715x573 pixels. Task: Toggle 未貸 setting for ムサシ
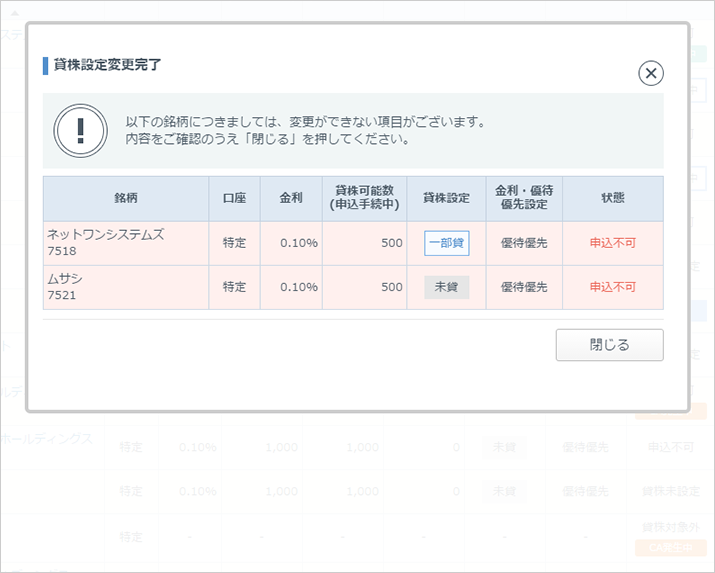coord(446,287)
